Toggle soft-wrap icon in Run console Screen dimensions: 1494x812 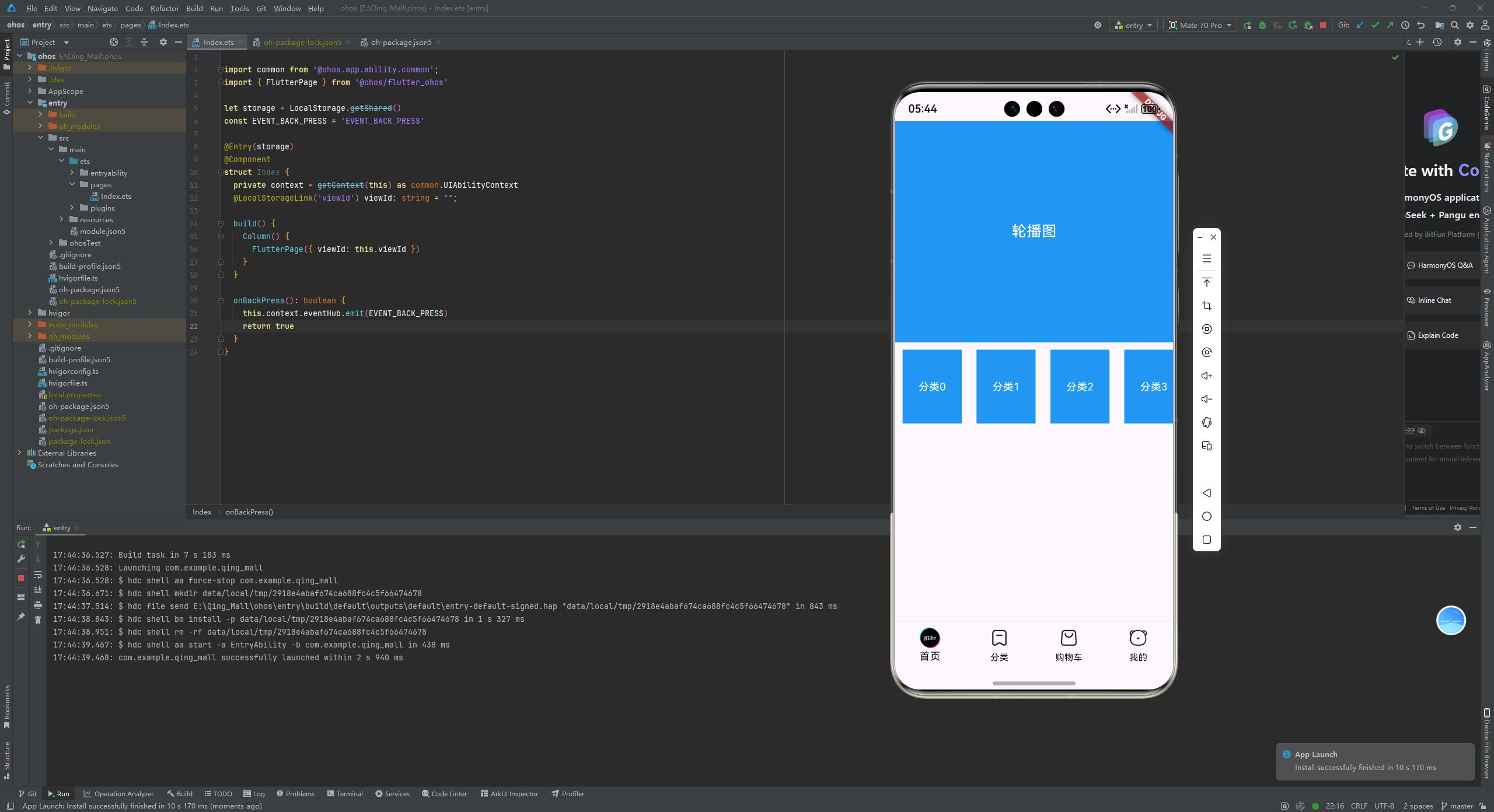(x=38, y=575)
